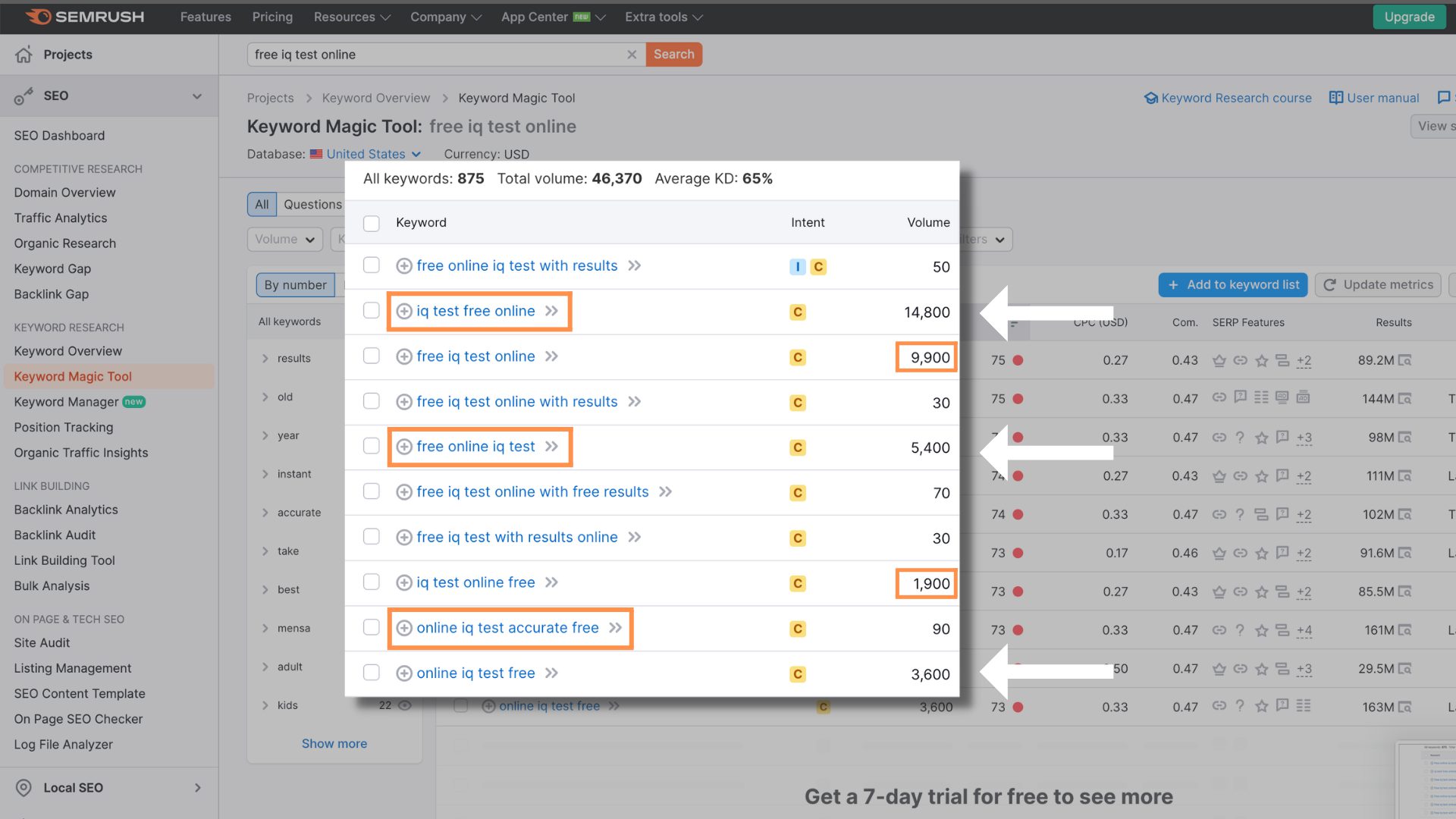View SERP icon next to 163M results
Screen dimensions: 1456x819
pos(1405,707)
